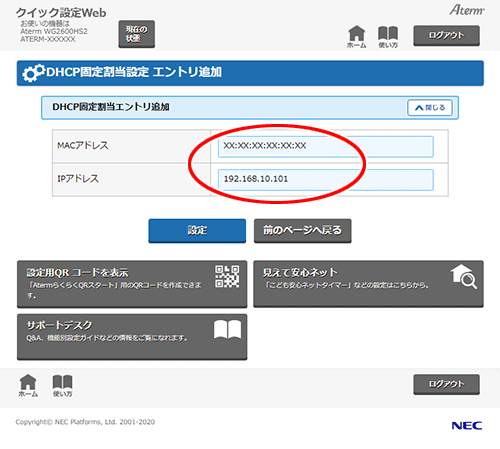Click the QR code icon

pyautogui.click(x=227, y=276)
